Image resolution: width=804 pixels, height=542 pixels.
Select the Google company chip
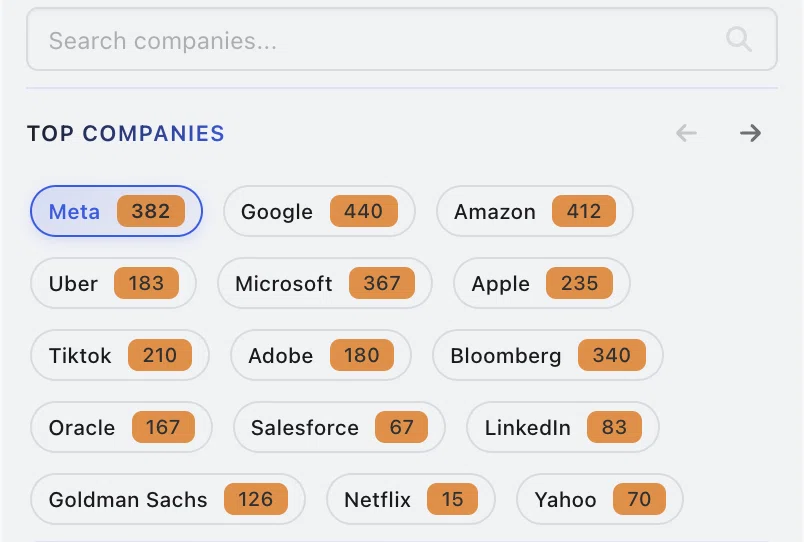(319, 211)
